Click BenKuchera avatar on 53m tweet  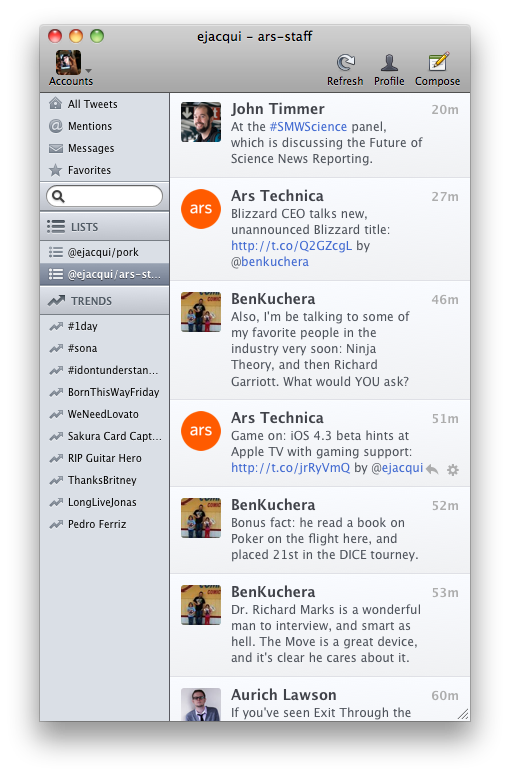[x=201, y=605]
